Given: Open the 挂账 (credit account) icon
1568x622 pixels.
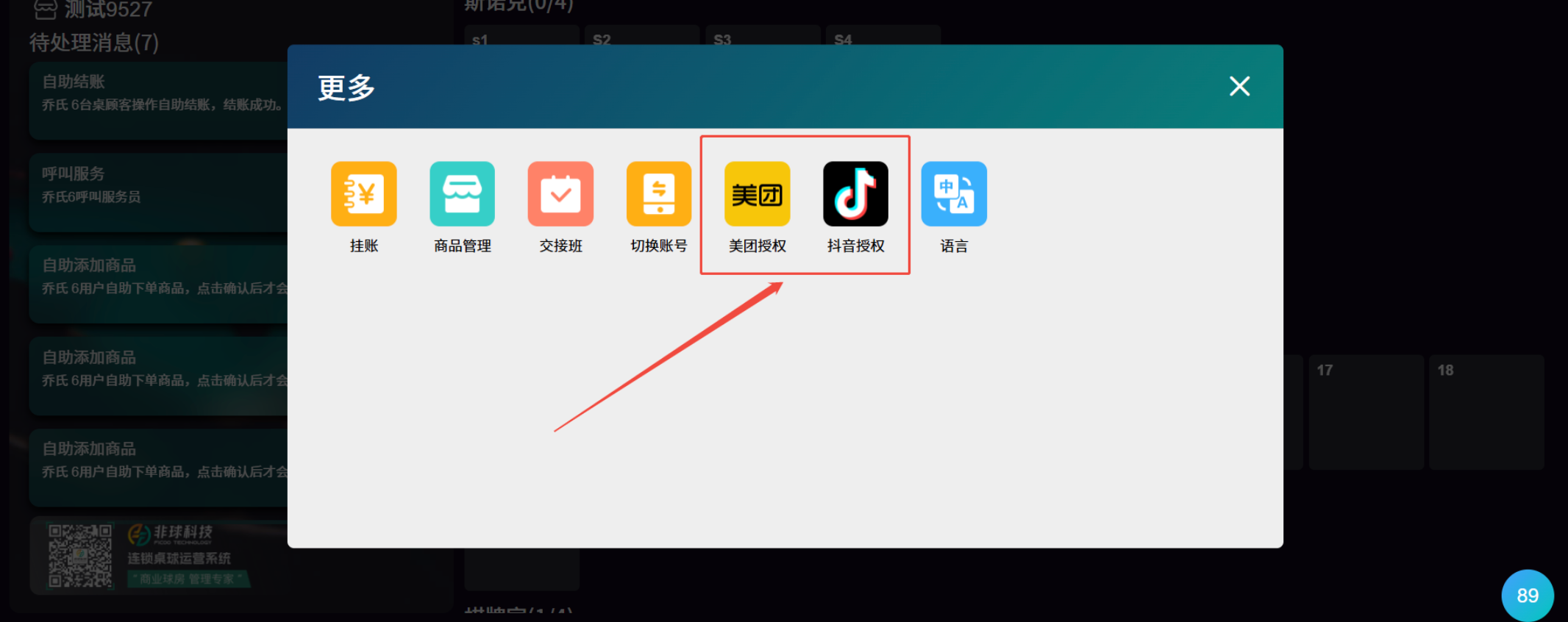Looking at the screenshot, I should [363, 194].
